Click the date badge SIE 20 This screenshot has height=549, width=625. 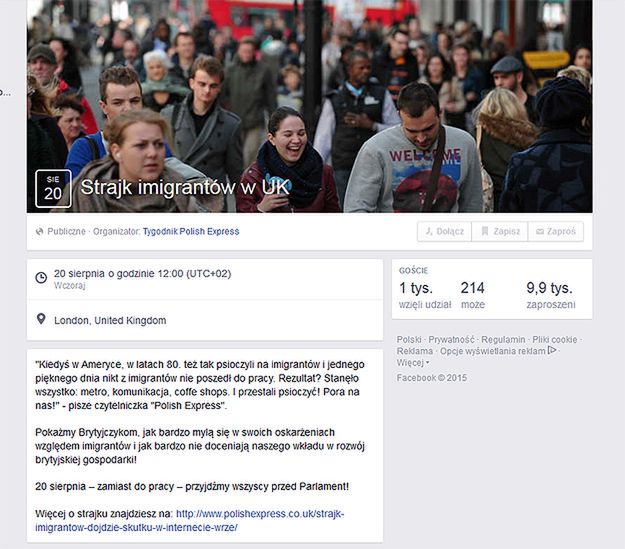coord(53,189)
